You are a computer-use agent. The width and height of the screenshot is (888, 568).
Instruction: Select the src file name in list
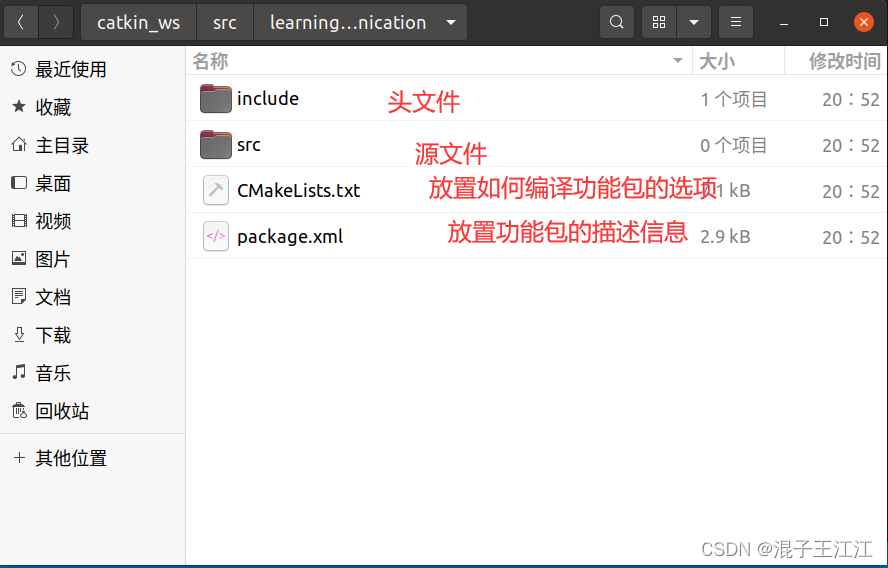[x=249, y=145]
